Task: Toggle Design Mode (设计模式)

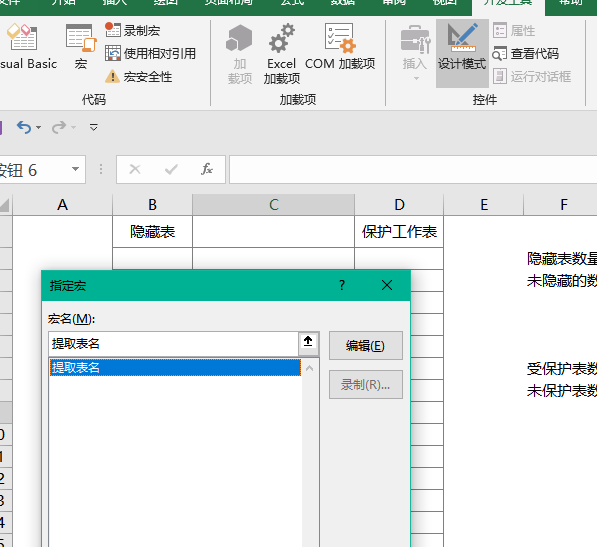Action: [462, 53]
